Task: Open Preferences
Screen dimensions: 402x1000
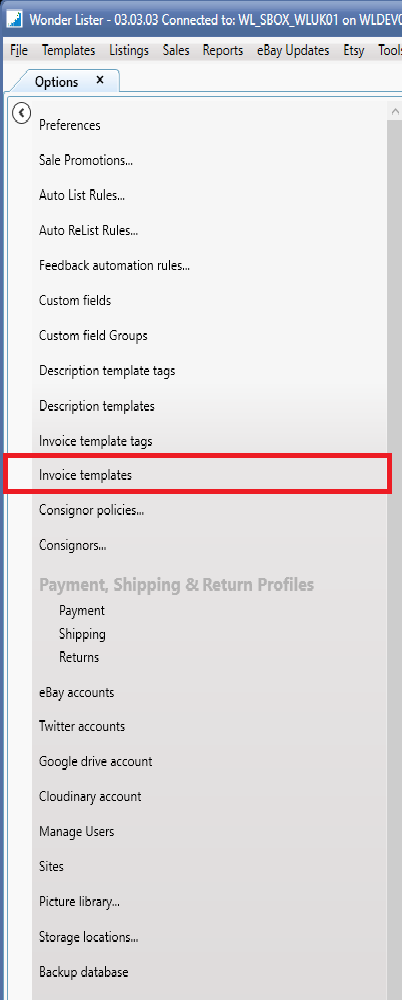Action: click(x=70, y=125)
